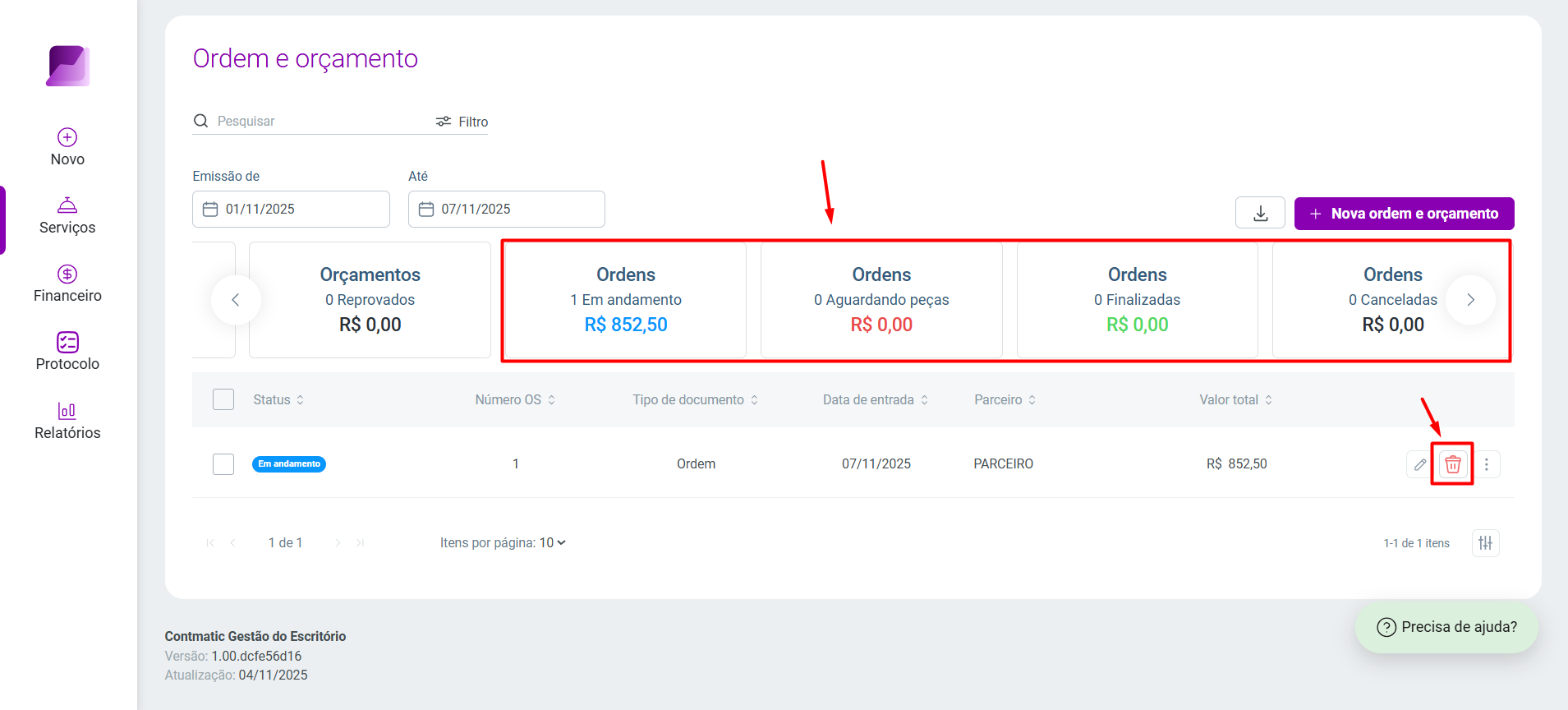Show next summary cards with right chevron
Viewport: 1568px width, 710px height.
pyautogui.click(x=1470, y=300)
